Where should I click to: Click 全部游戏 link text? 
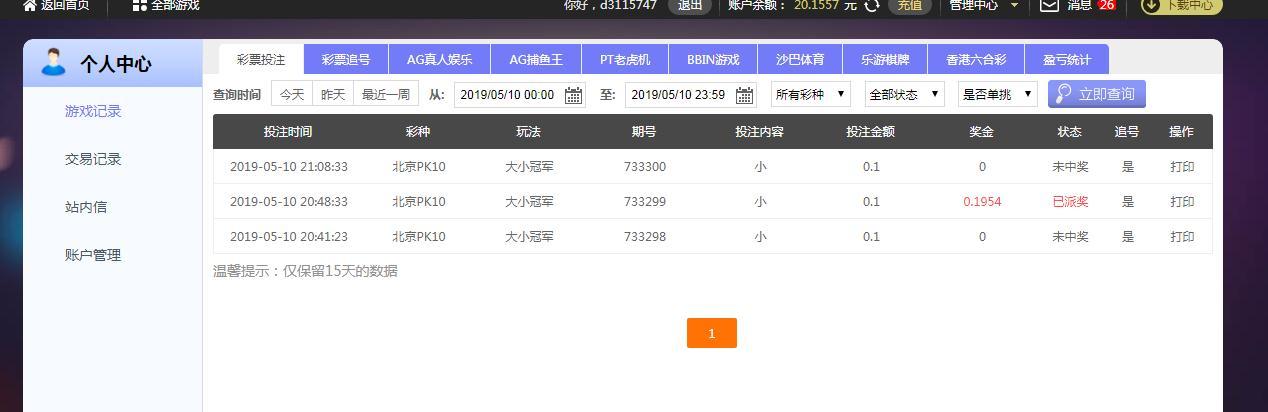[x=175, y=5]
